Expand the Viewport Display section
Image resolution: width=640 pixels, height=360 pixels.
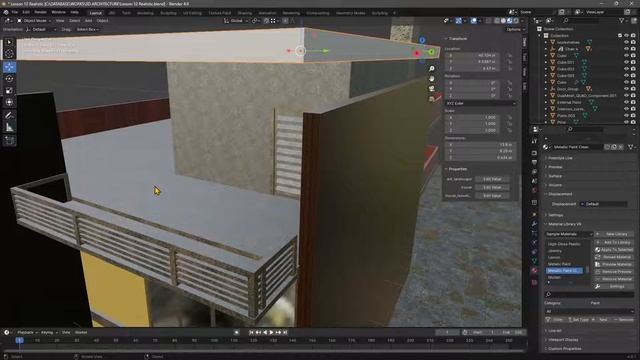tap(563, 340)
